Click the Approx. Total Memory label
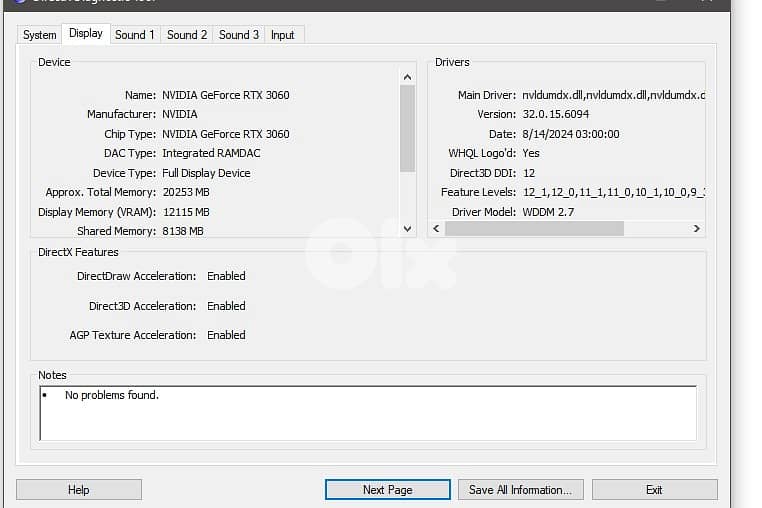The height and width of the screenshot is (508, 762). [101, 192]
